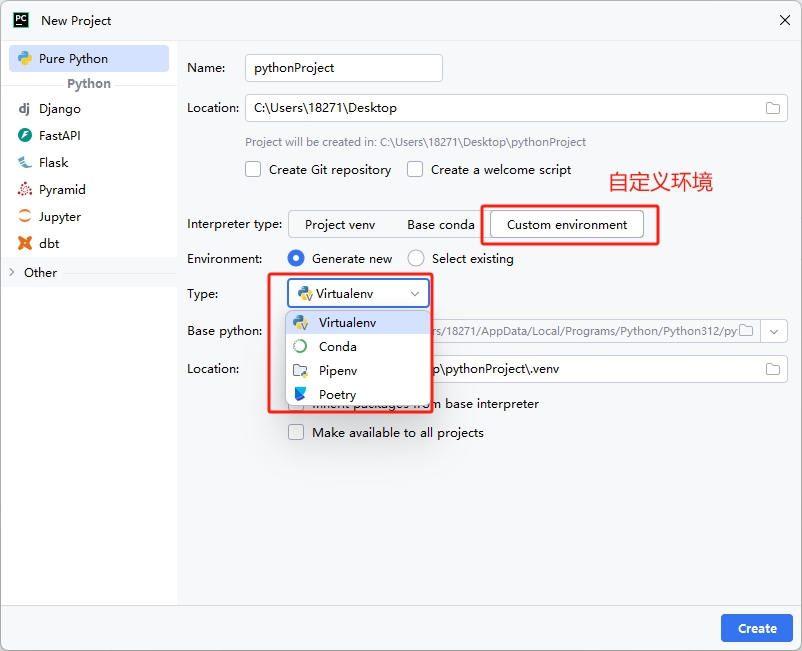
Task: Collapse the Type Virtualenv dropdown
Action: (358, 293)
